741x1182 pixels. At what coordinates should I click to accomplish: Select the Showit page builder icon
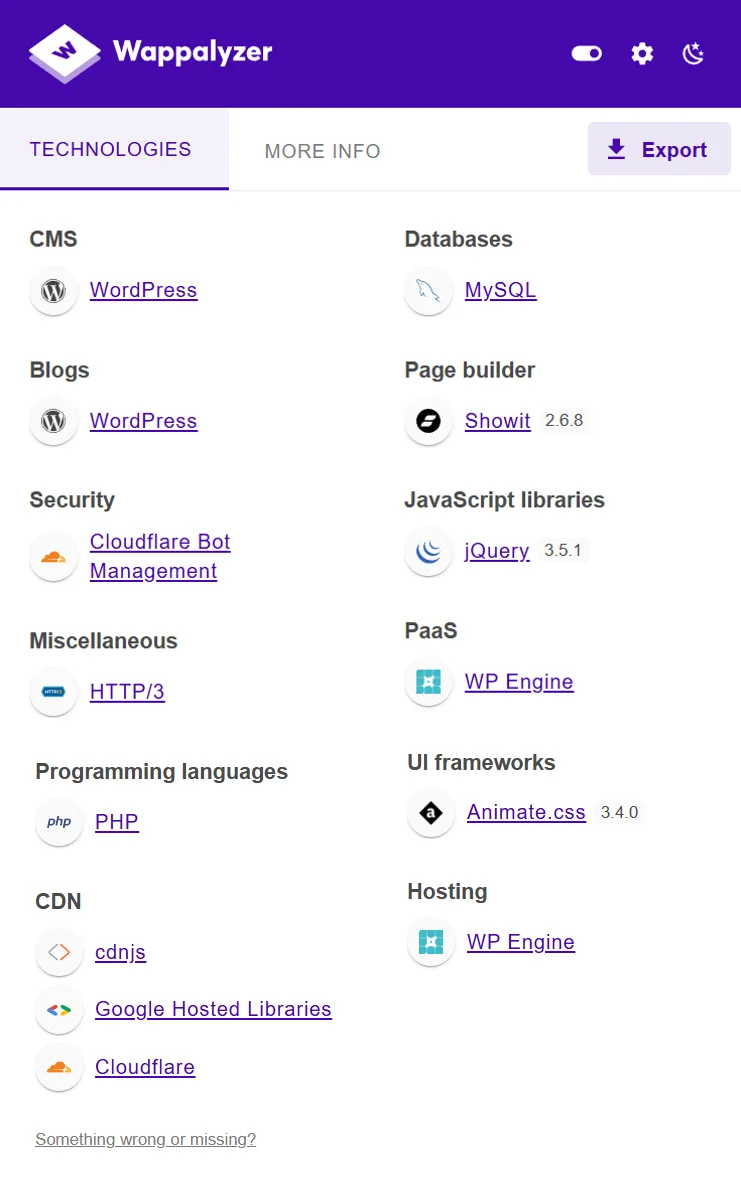(x=428, y=422)
